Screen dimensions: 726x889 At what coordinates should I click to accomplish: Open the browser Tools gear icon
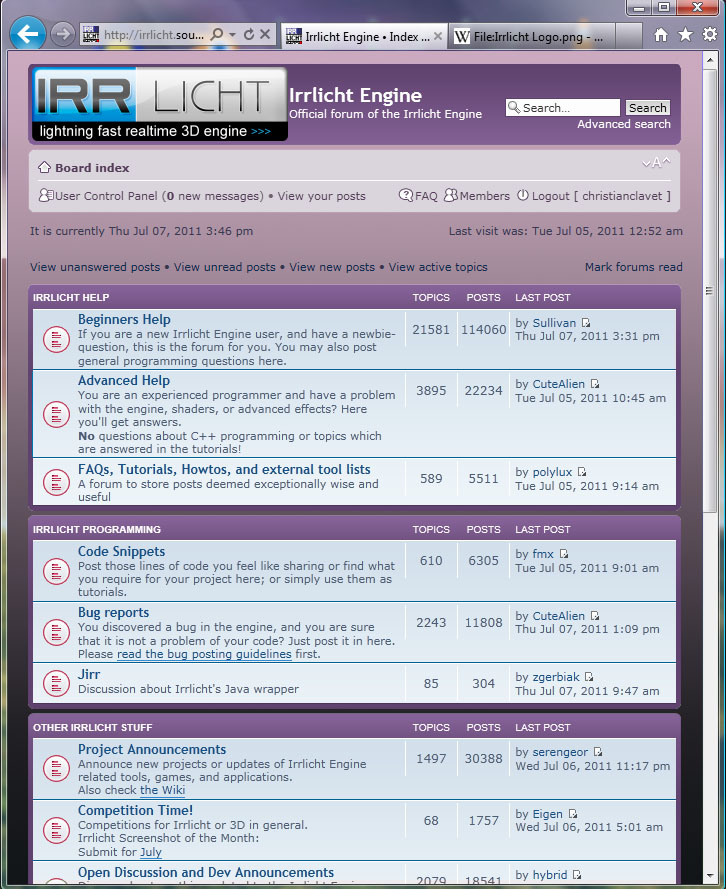point(709,35)
